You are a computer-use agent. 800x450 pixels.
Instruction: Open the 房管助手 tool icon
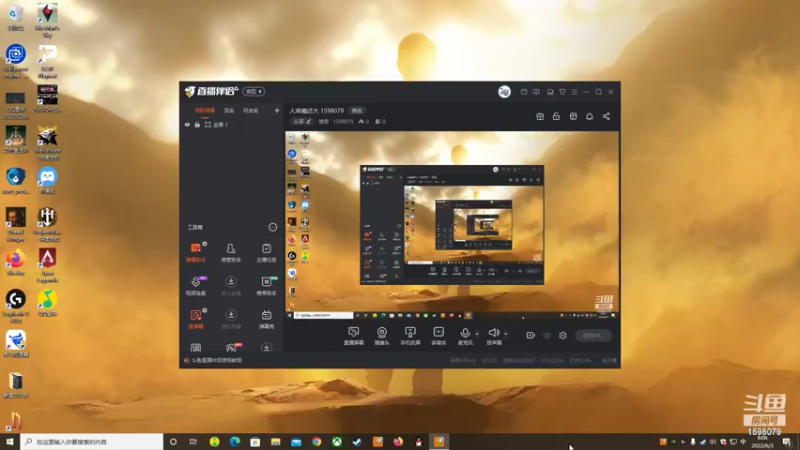pos(231,252)
